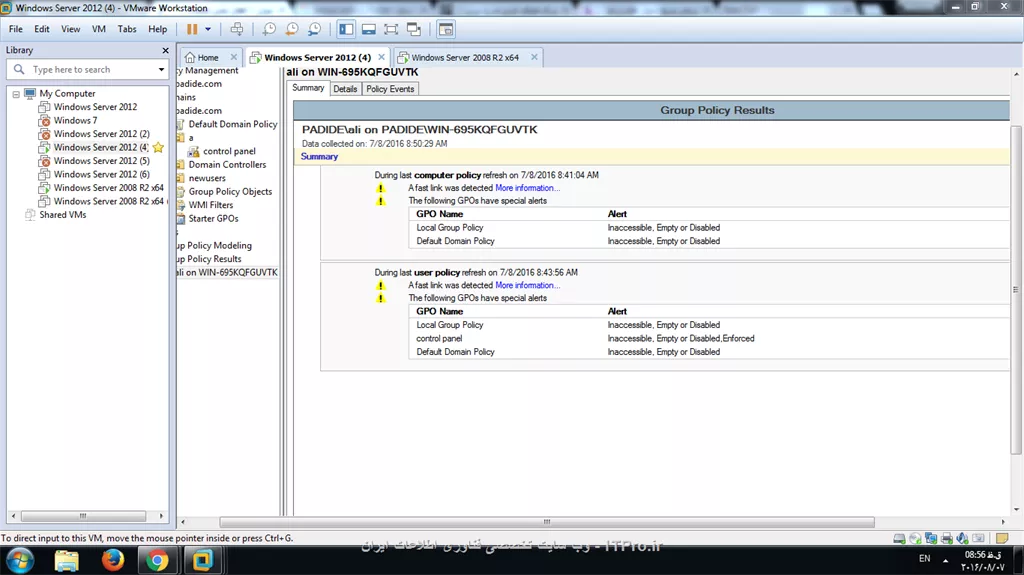Select WMI Filters node
The width and height of the screenshot is (1024, 575).
[210, 205]
